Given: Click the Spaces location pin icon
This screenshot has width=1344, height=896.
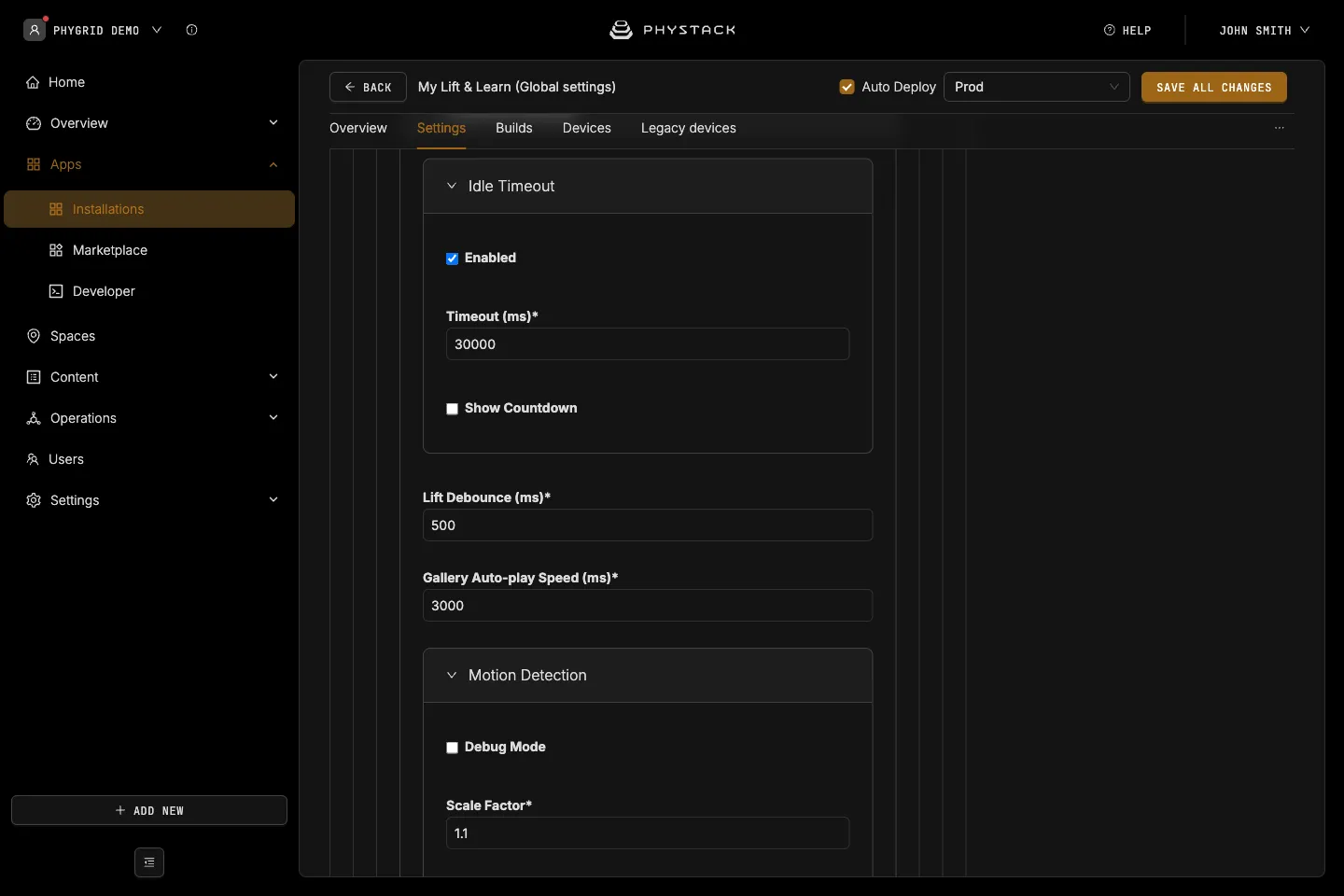Looking at the screenshot, I should click(x=34, y=336).
